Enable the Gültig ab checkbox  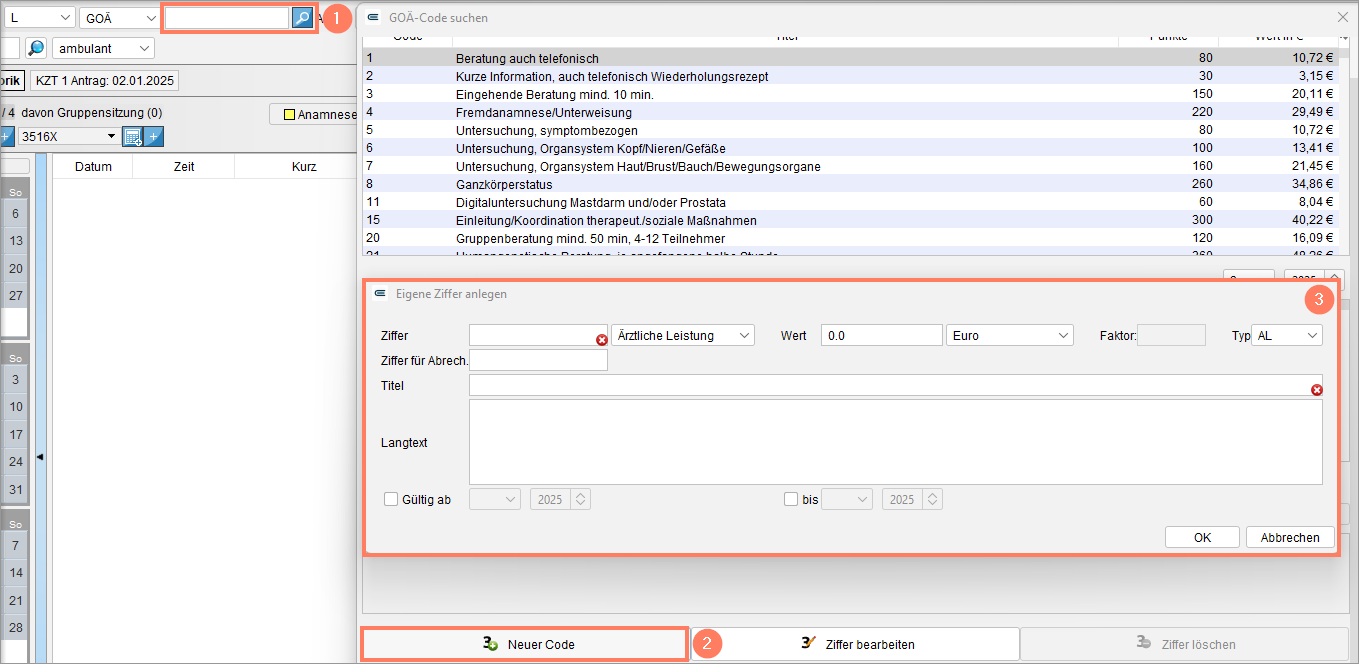click(391, 499)
